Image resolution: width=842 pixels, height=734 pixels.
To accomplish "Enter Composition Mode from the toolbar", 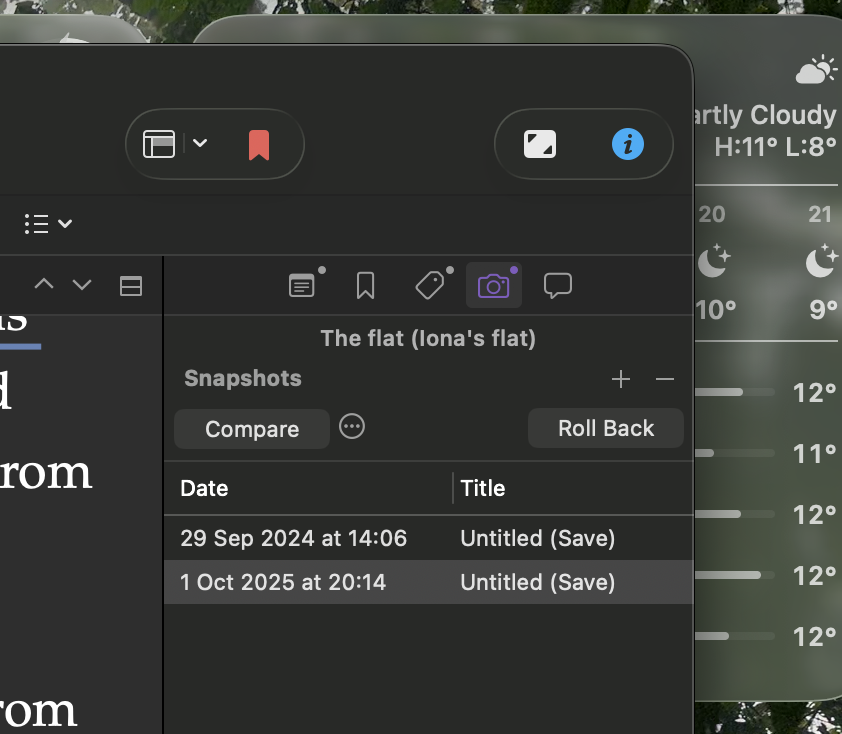I will click(x=540, y=144).
